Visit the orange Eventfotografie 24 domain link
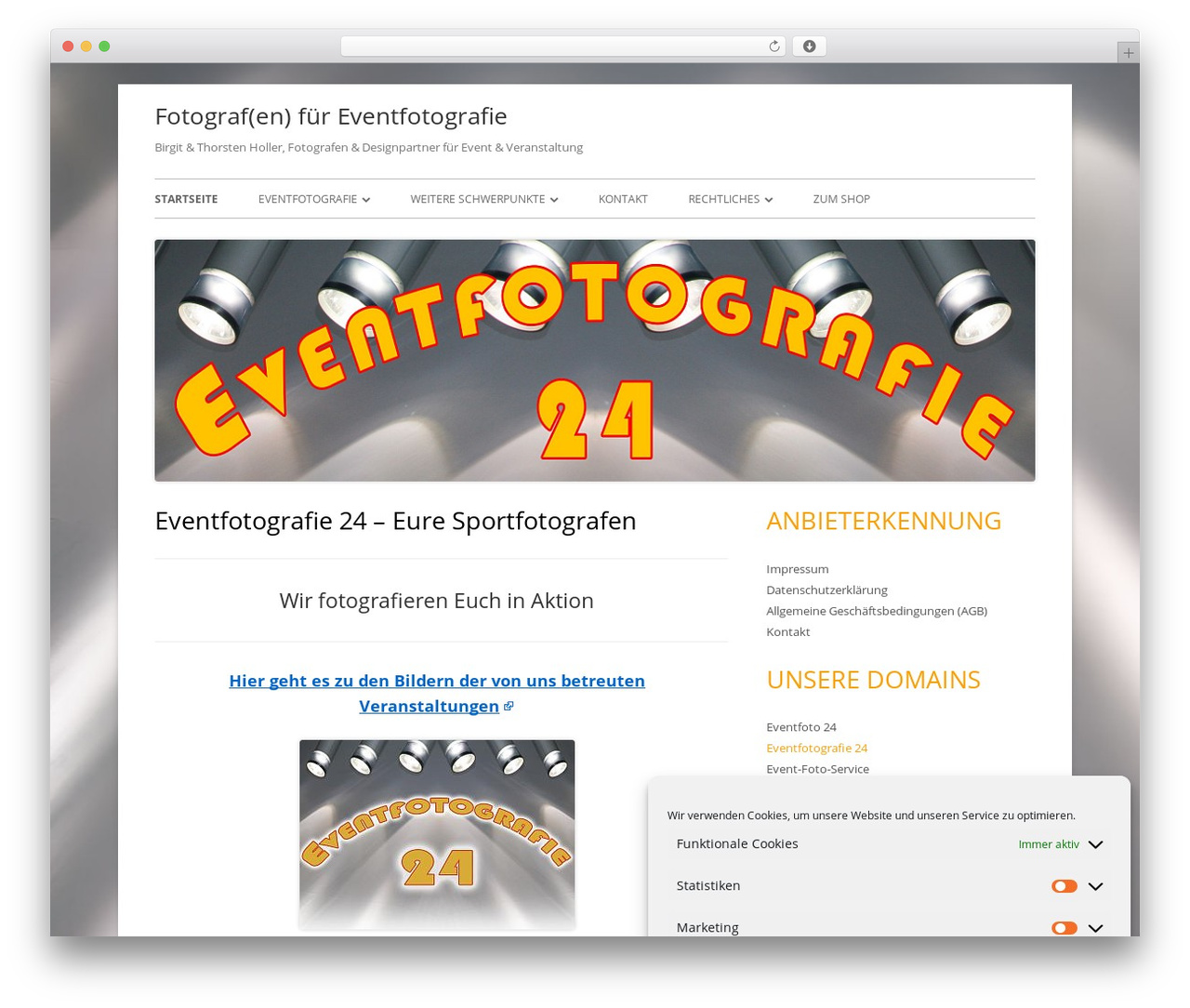 coord(816,748)
